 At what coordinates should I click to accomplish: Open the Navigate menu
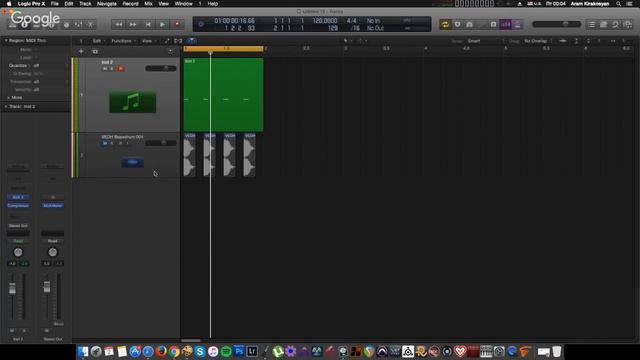click(107, 4)
